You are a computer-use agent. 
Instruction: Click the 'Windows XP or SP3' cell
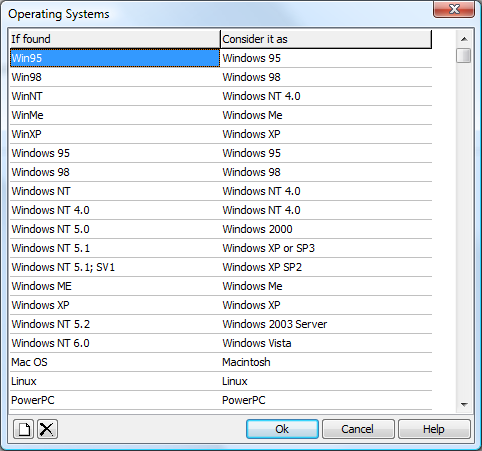coord(326,248)
